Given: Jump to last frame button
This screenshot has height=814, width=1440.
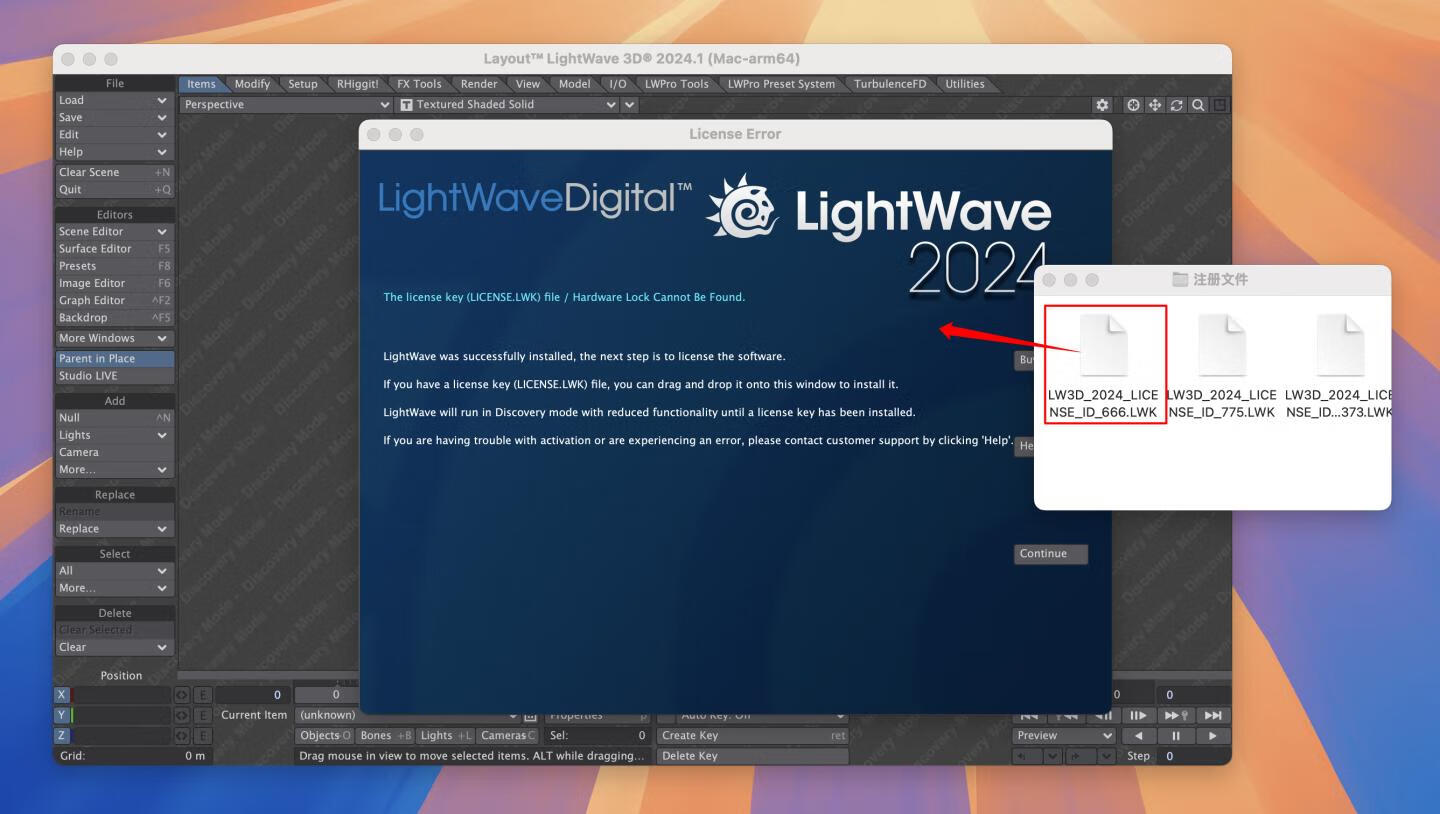Looking at the screenshot, I should (1213, 715).
